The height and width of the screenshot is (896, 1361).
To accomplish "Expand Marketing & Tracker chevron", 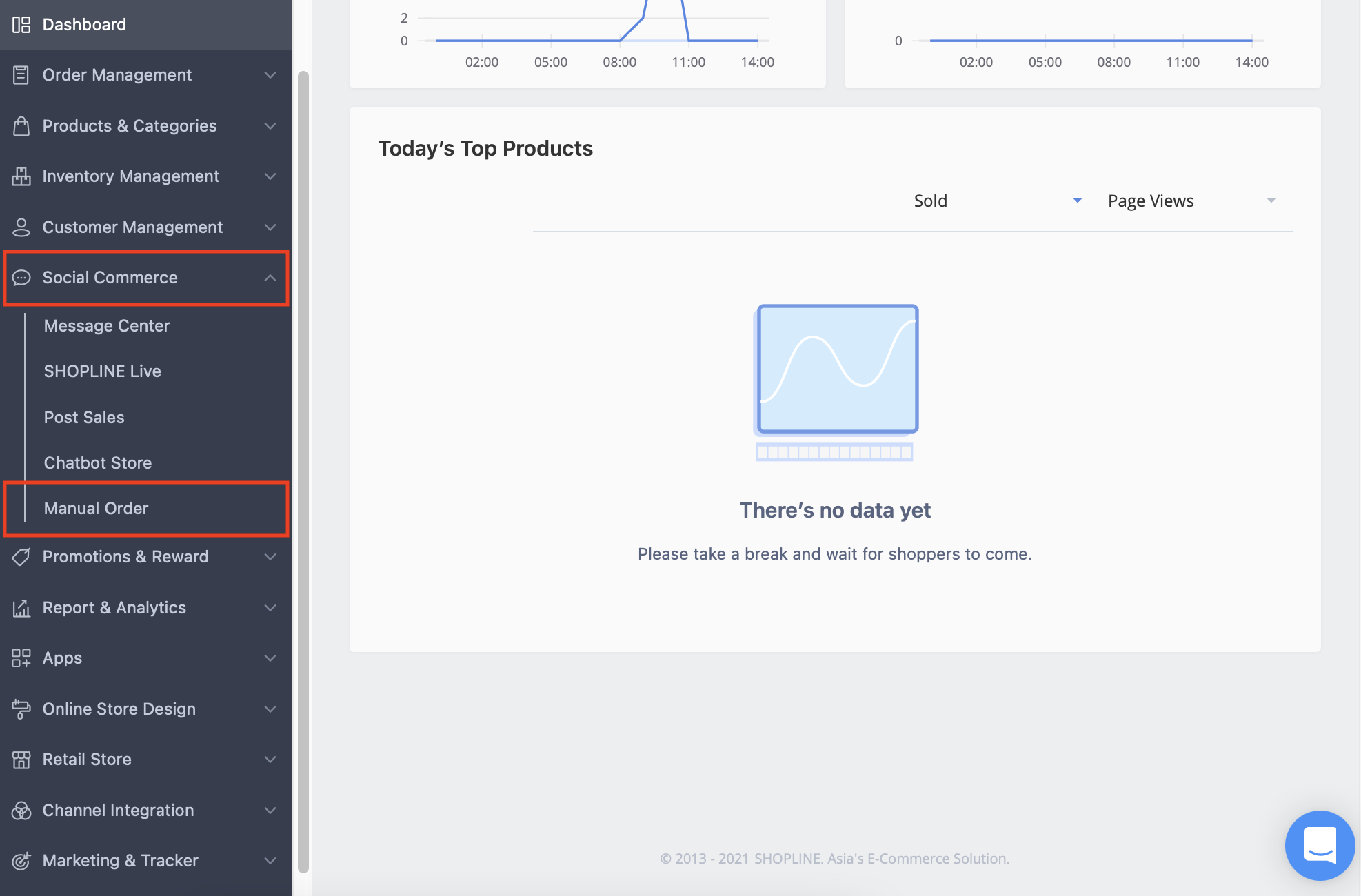I will [270, 861].
